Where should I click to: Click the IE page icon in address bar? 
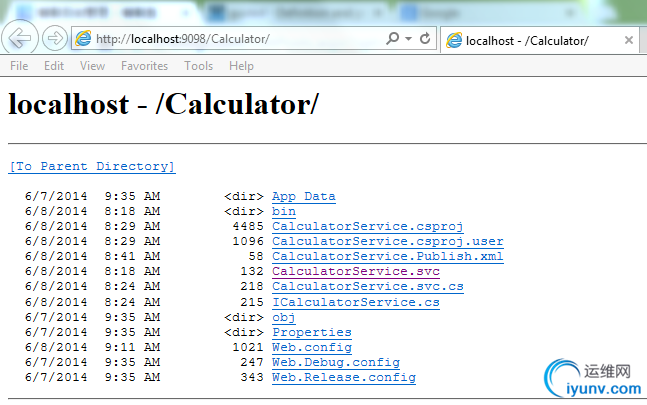(83, 38)
